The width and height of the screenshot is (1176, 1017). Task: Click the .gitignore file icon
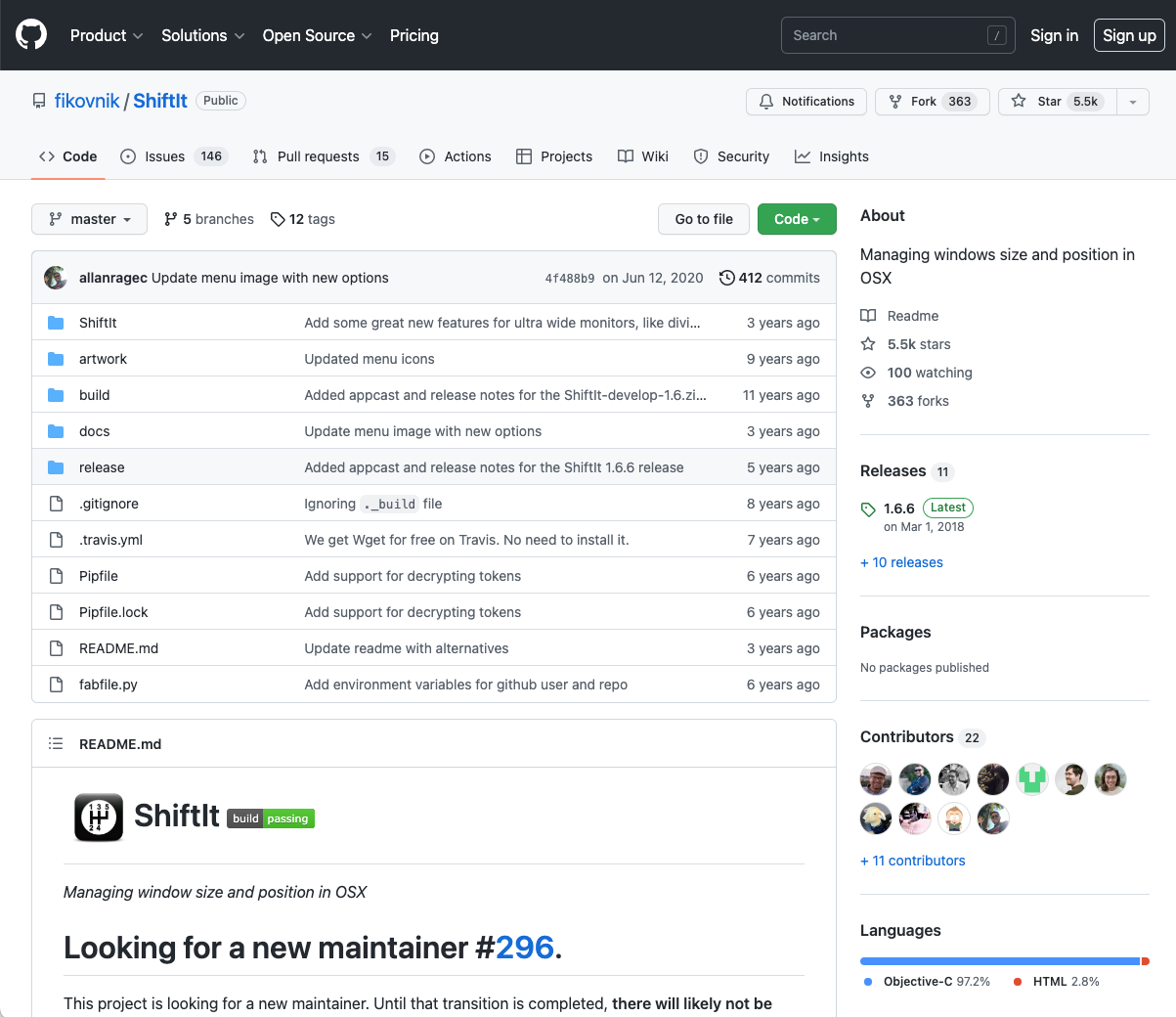pos(56,504)
